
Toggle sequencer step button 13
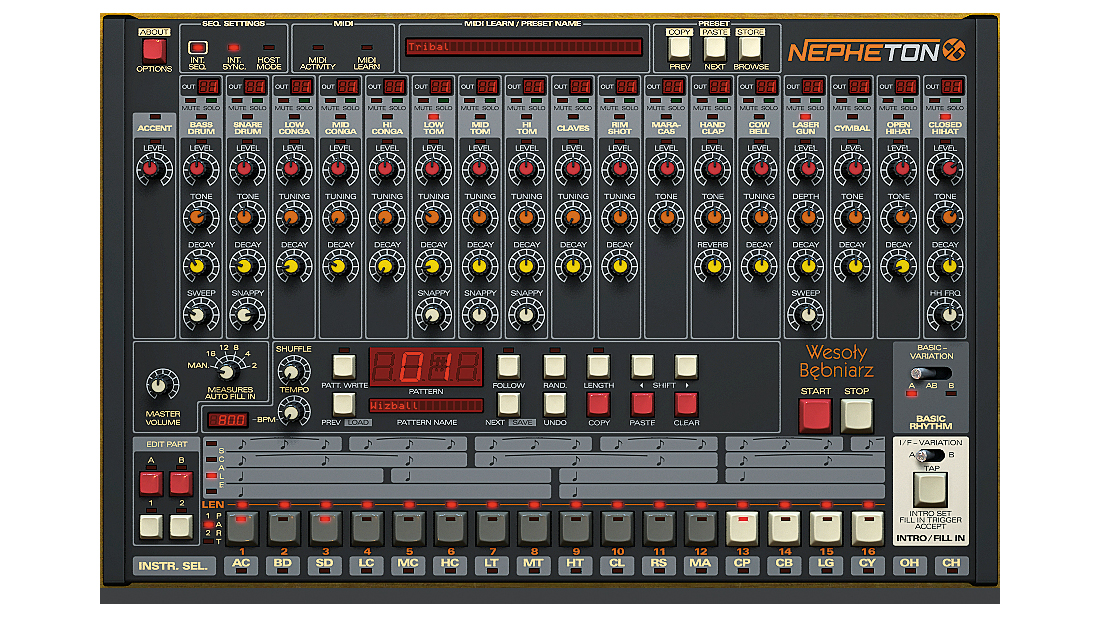(x=742, y=528)
